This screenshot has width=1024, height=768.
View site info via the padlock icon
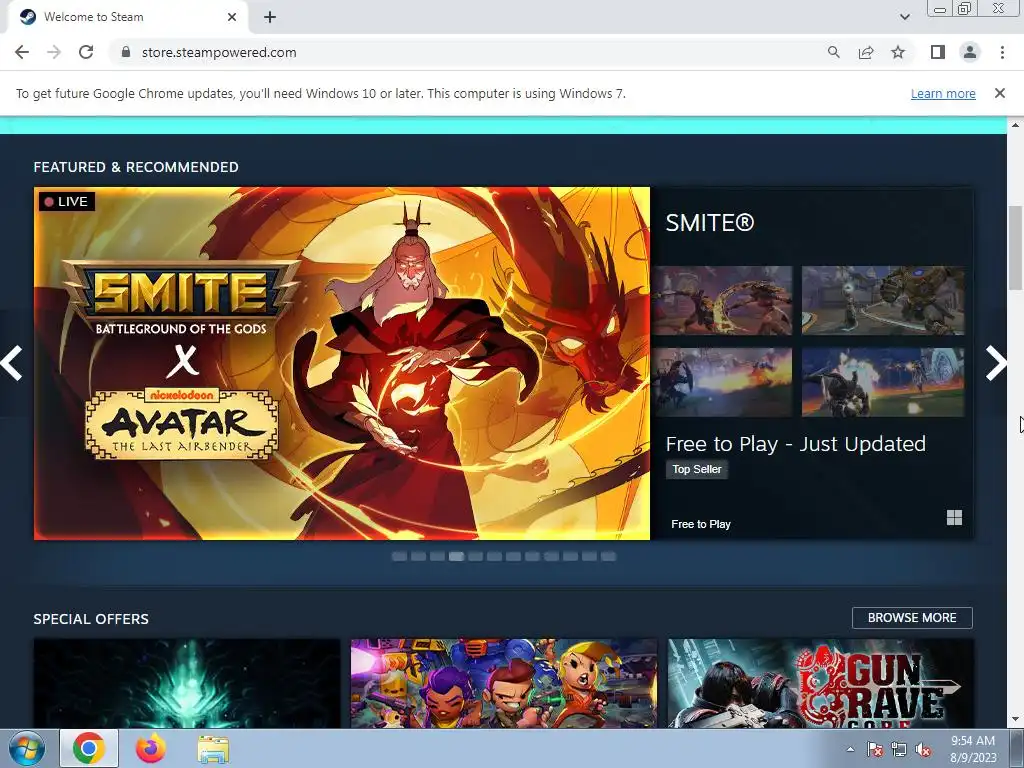(x=126, y=52)
